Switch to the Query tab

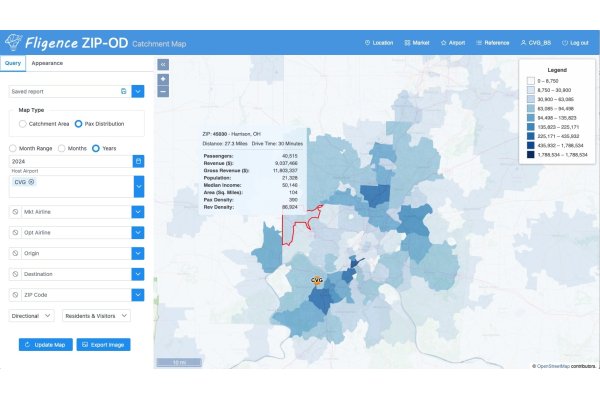tap(13, 63)
